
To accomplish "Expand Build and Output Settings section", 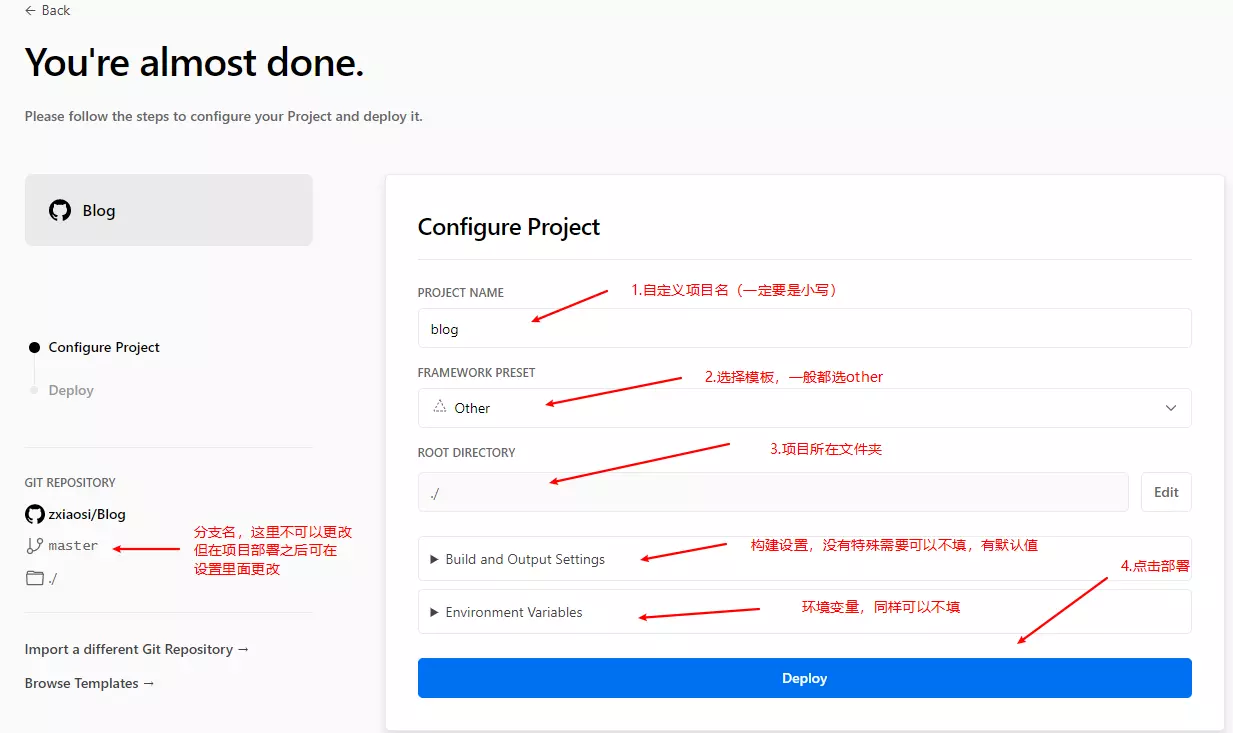I will click(x=524, y=559).
